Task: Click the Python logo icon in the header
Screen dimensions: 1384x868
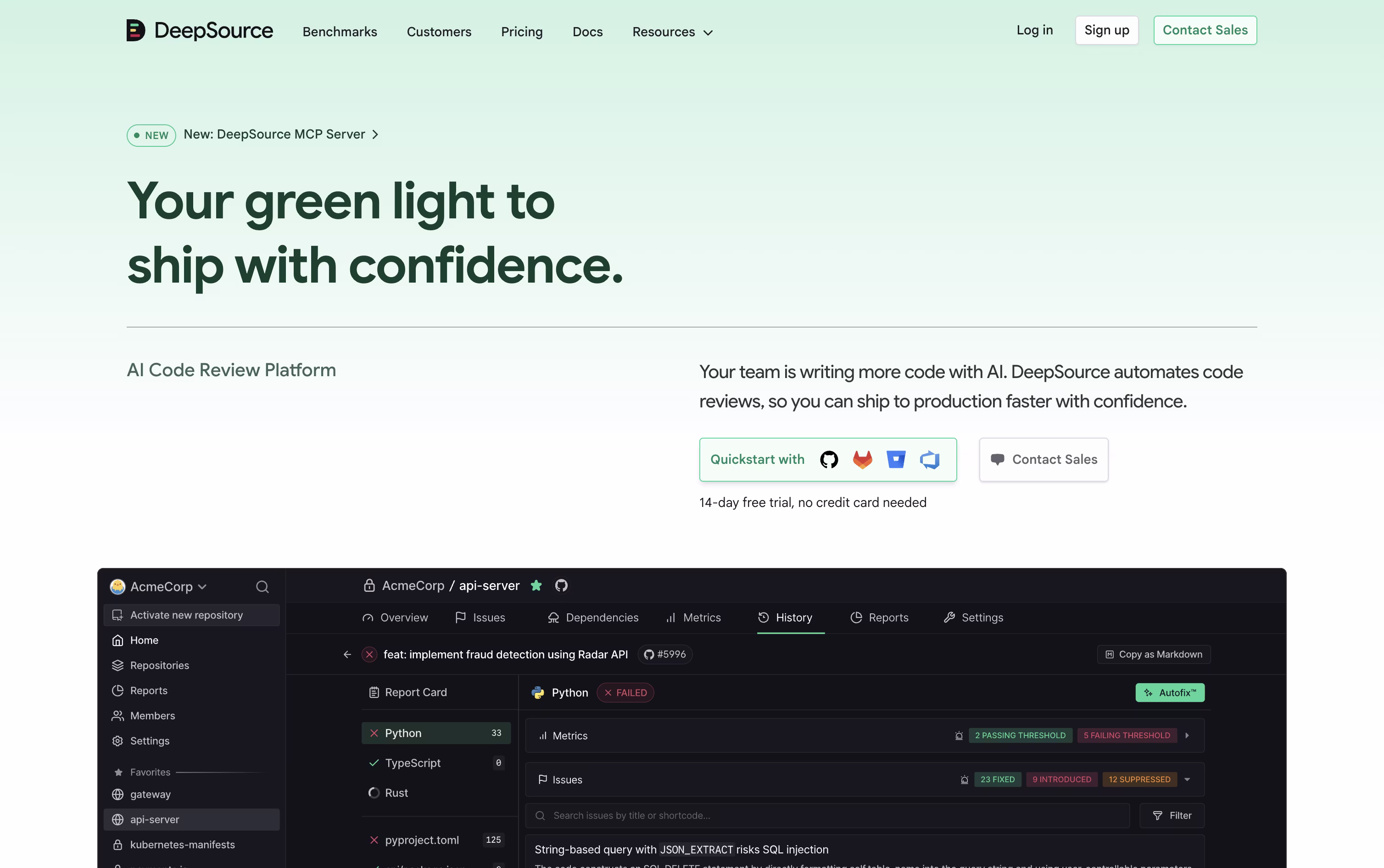Action: pos(538,693)
